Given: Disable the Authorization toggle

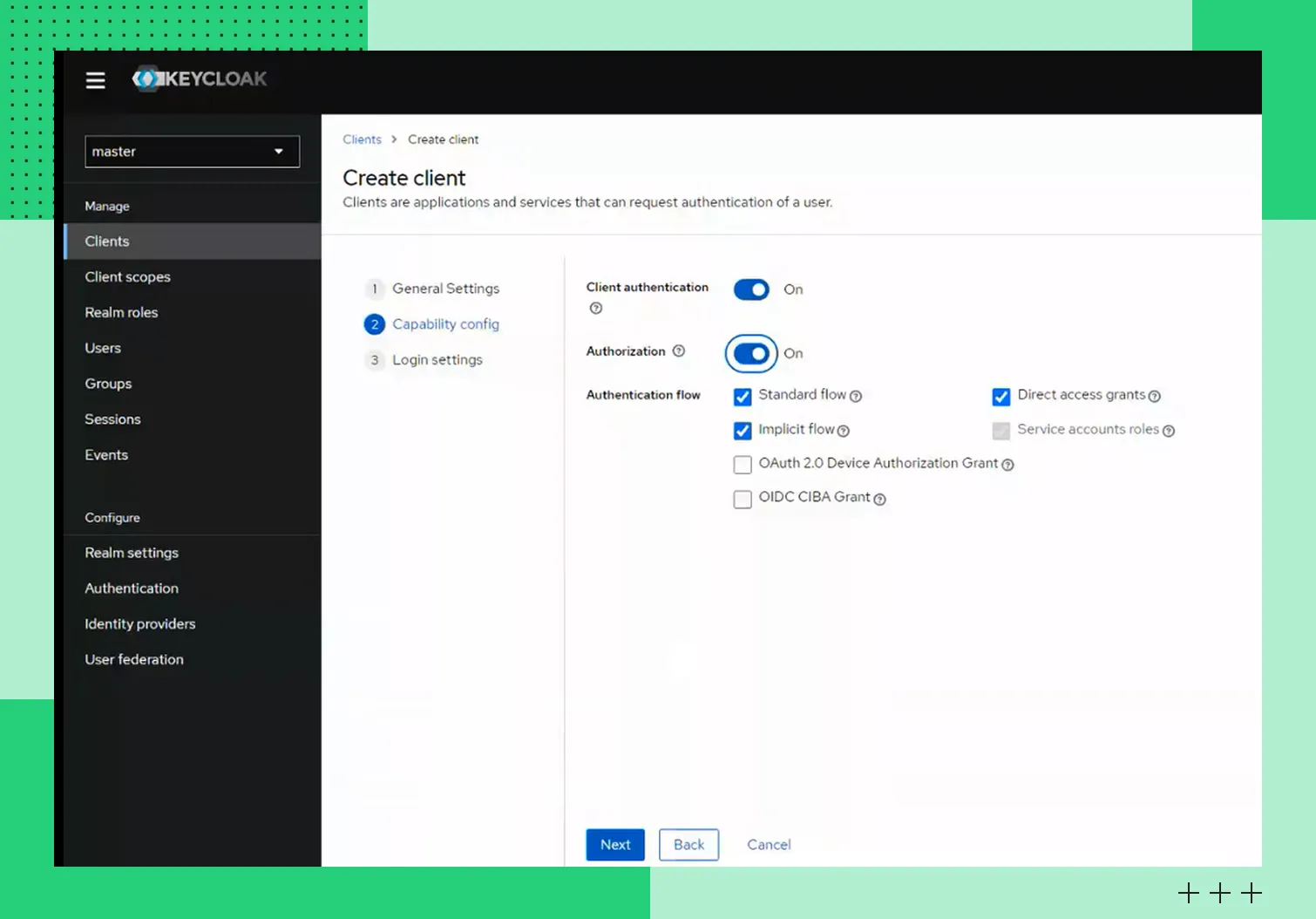Looking at the screenshot, I should pyautogui.click(x=751, y=353).
